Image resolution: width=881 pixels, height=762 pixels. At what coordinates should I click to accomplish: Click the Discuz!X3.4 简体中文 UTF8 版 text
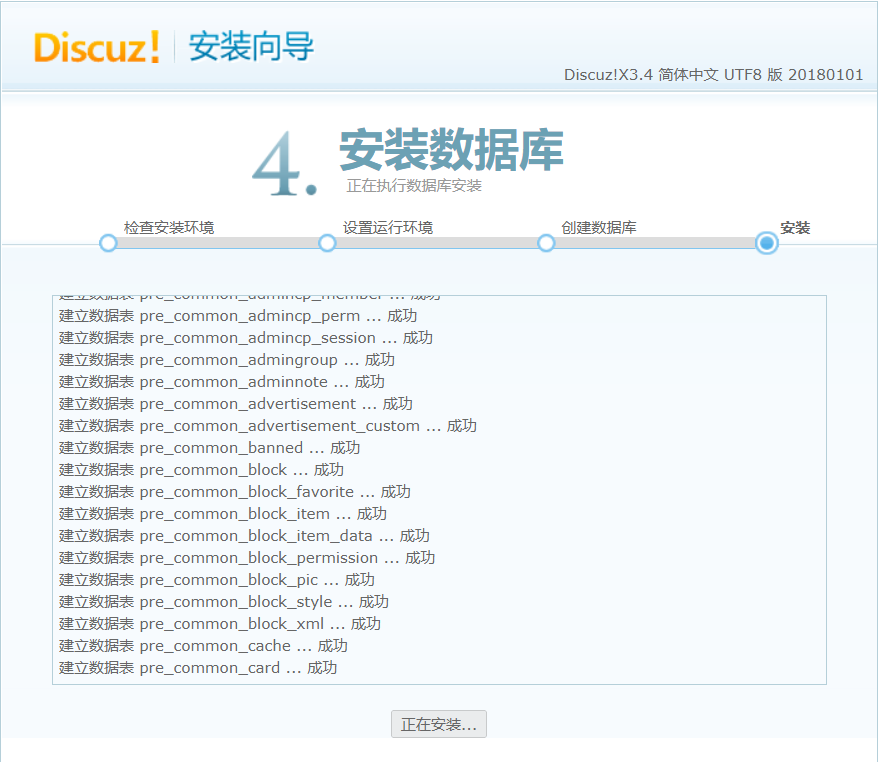tap(714, 75)
